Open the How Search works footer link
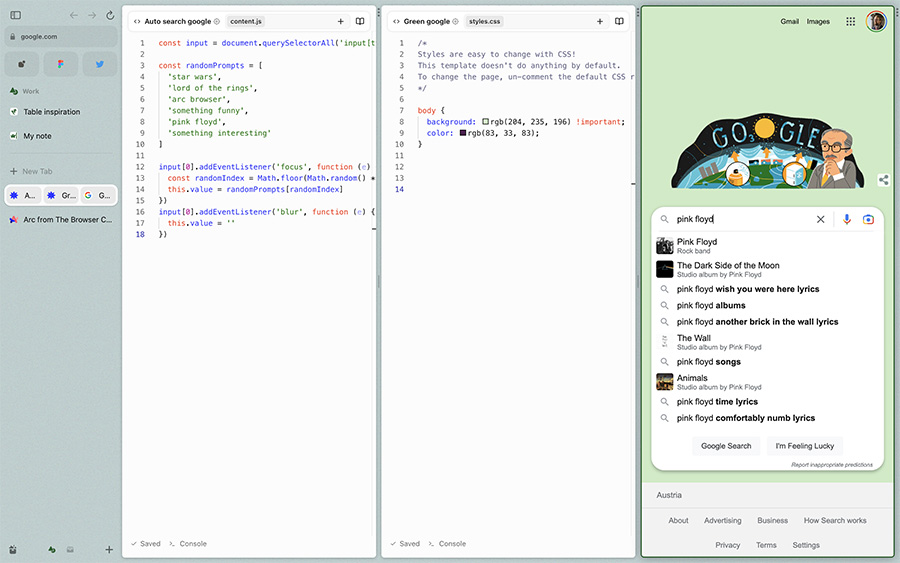The width and height of the screenshot is (900, 563). tap(835, 521)
